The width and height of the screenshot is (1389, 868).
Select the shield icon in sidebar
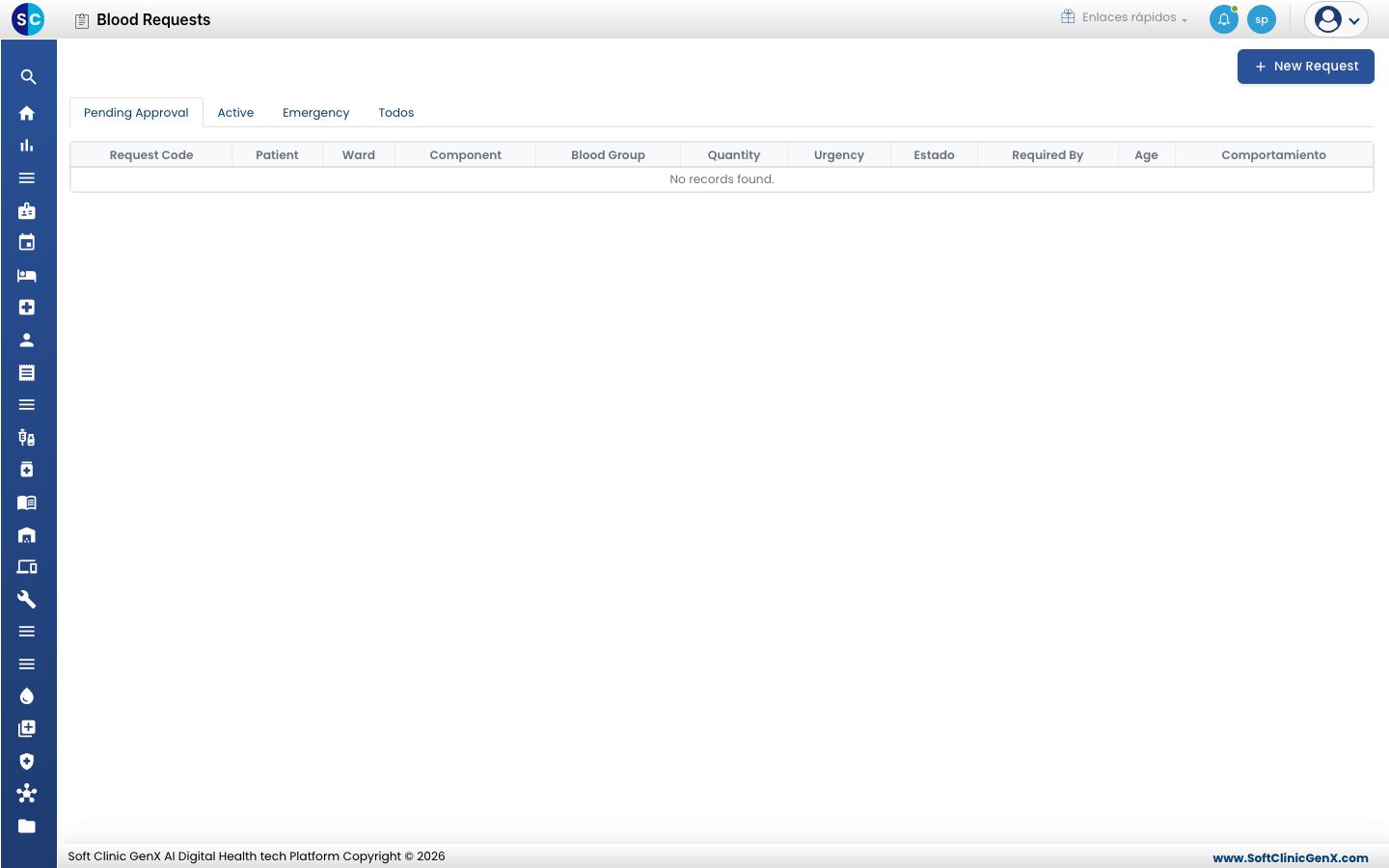[27, 761]
